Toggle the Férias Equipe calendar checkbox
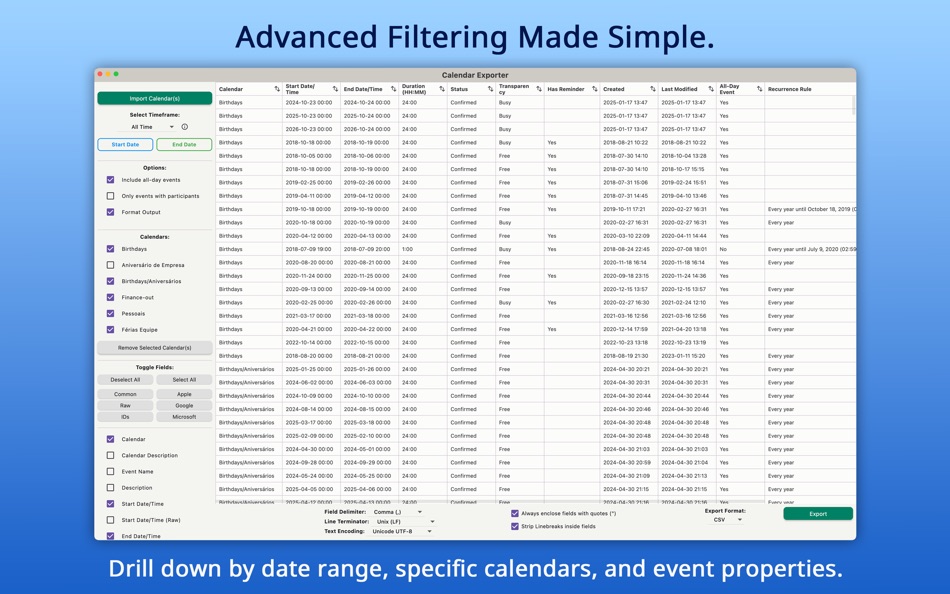 tap(110, 330)
